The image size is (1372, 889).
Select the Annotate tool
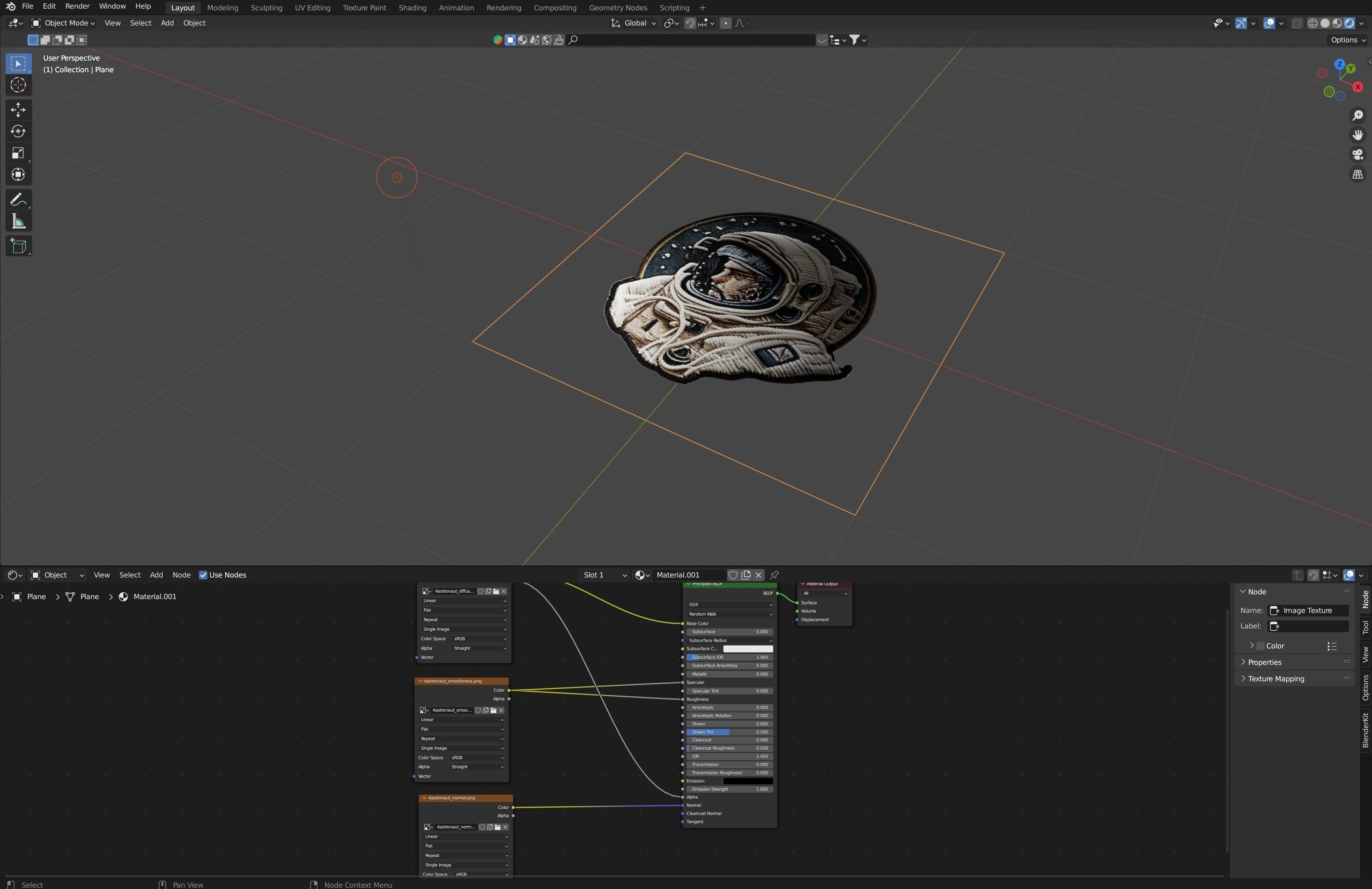[18, 200]
